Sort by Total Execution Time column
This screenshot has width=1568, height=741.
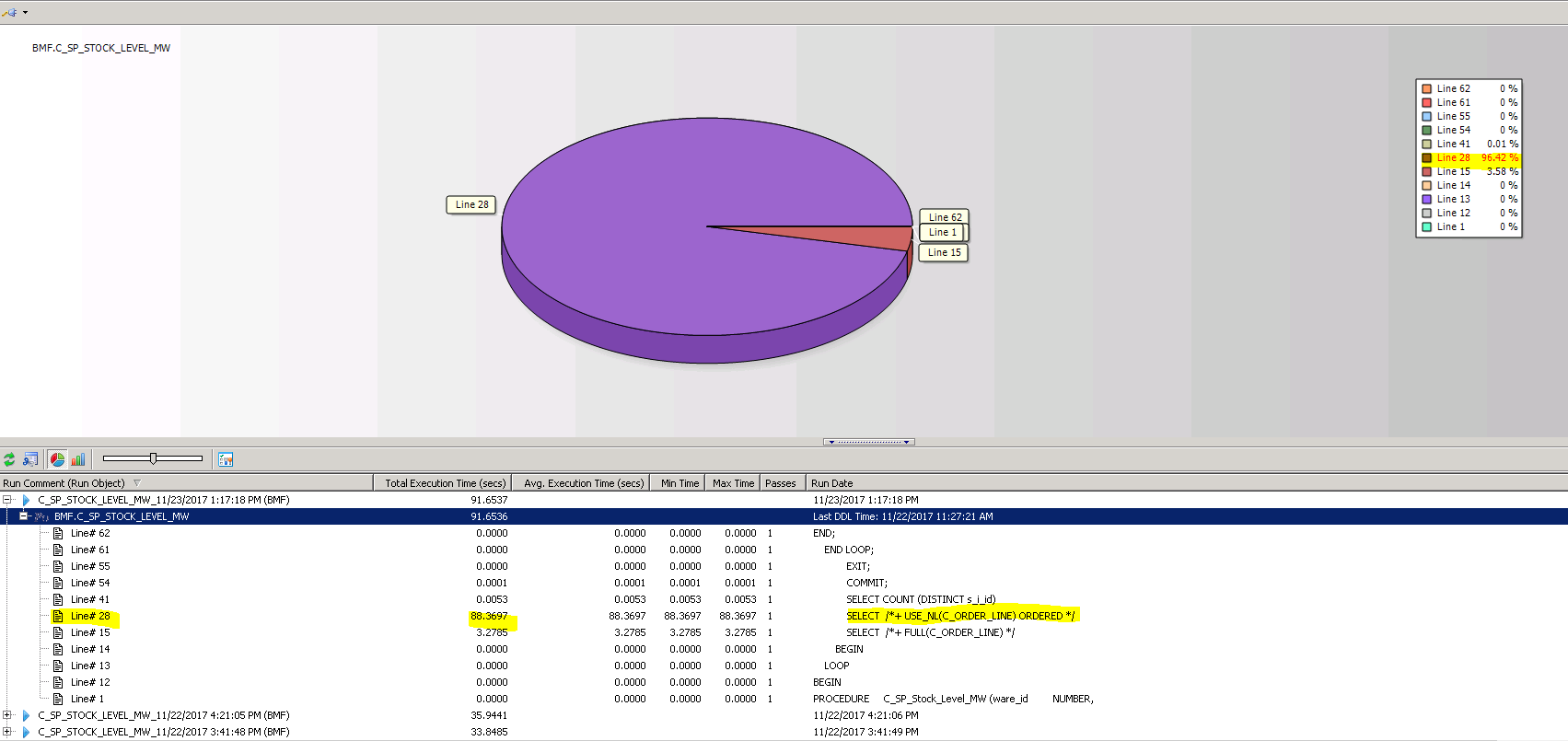point(444,483)
